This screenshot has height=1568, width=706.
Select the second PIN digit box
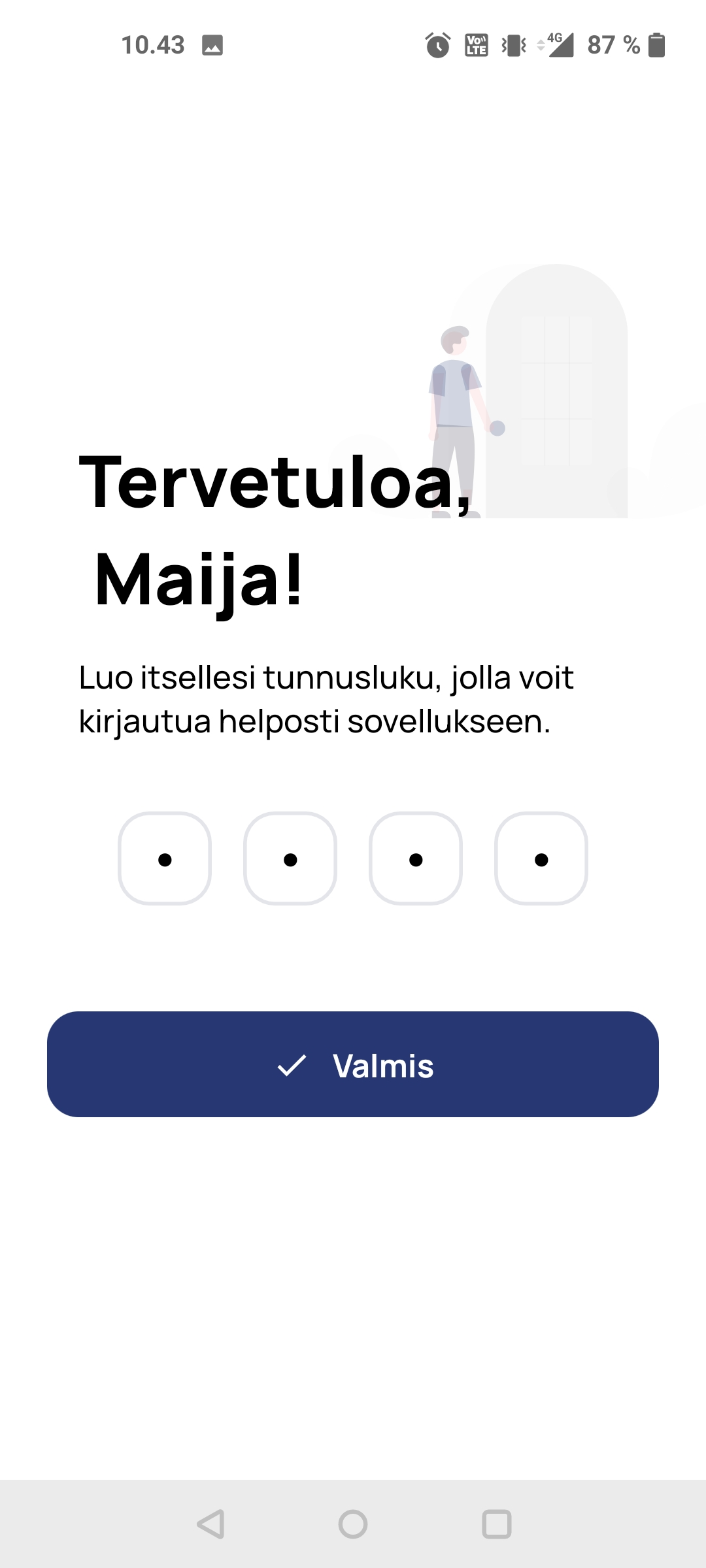tap(290, 858)
